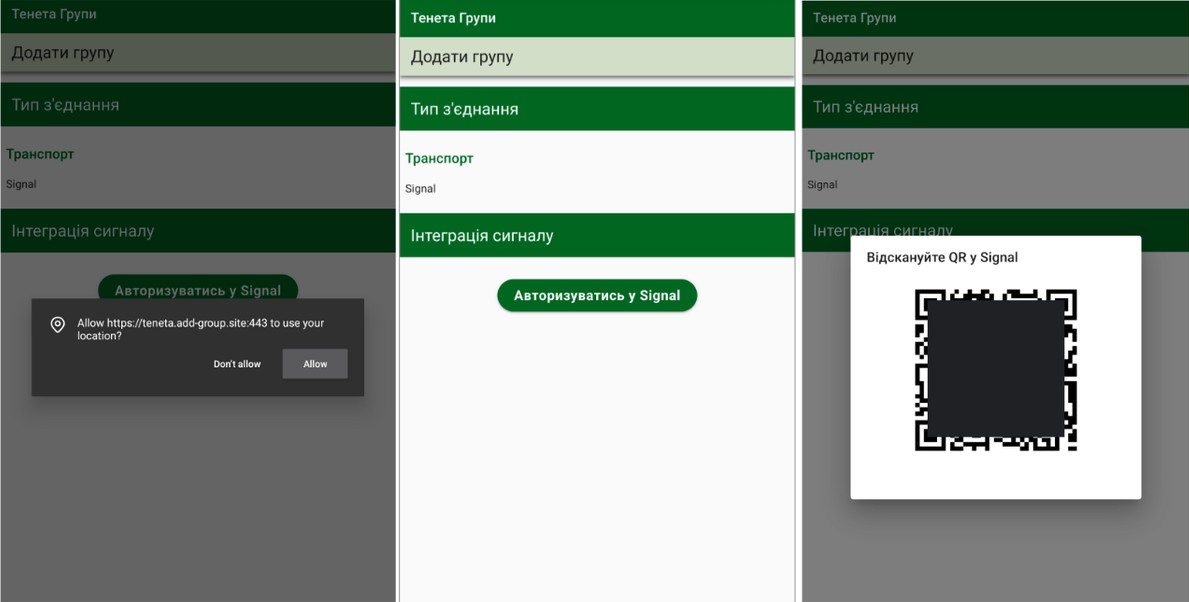Click Signal transport value on middle screen
Screen dimensions: 1189x602
point(421,188)
